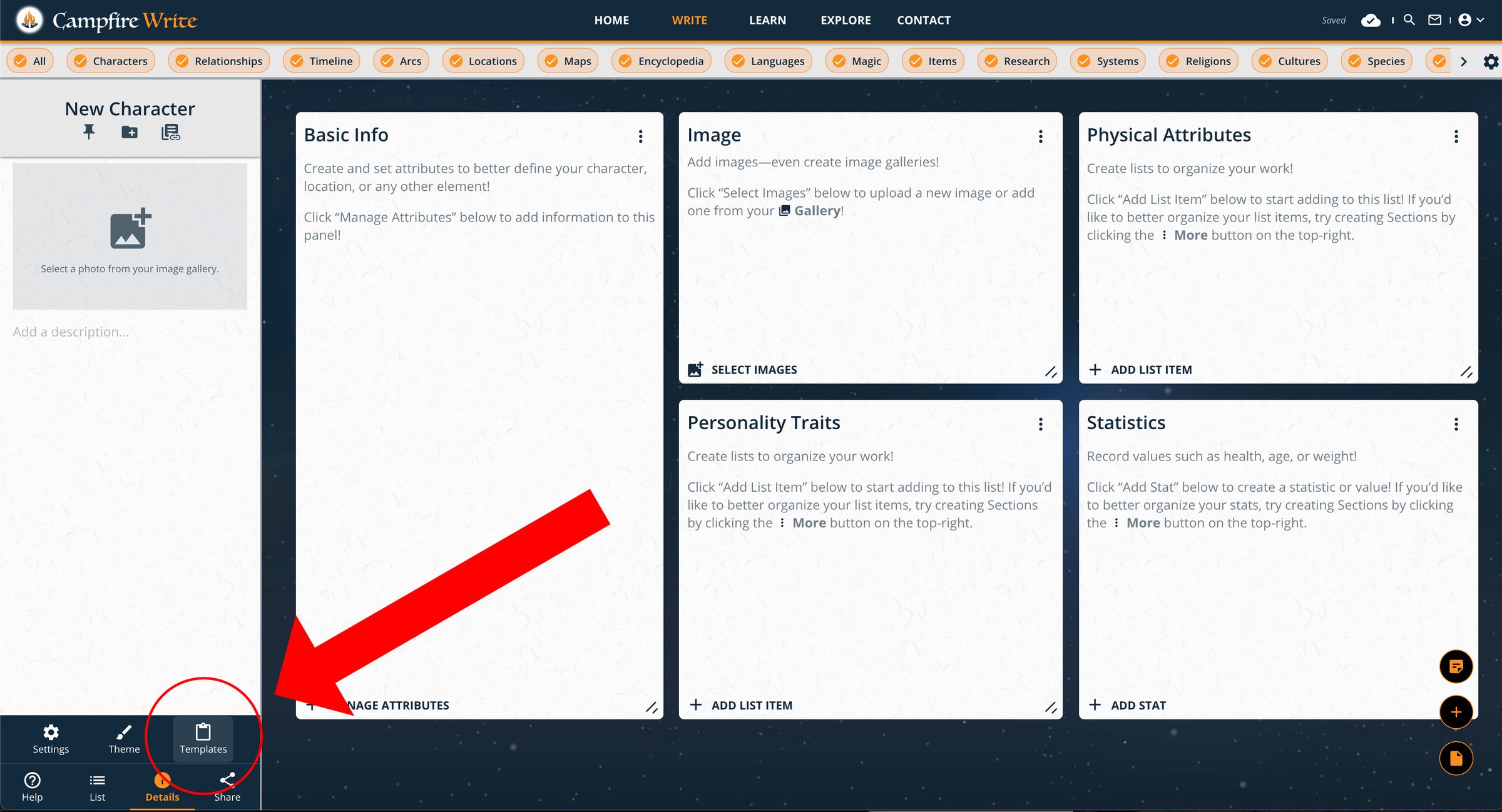This screenshot has width=1502, height=812.
Task: Open the cloud sync status icon
Action: 1371,20
